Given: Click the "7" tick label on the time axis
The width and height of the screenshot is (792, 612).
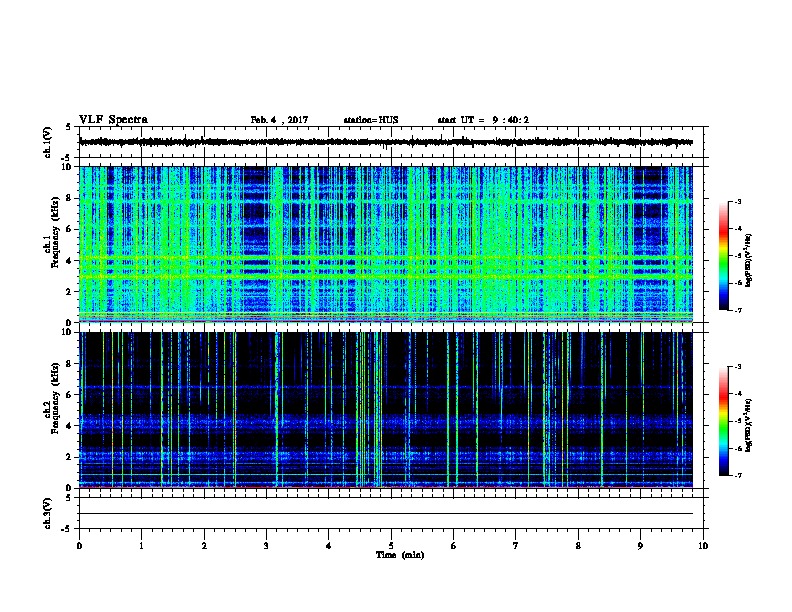Looking at the screenshot, I should (516, 546).
